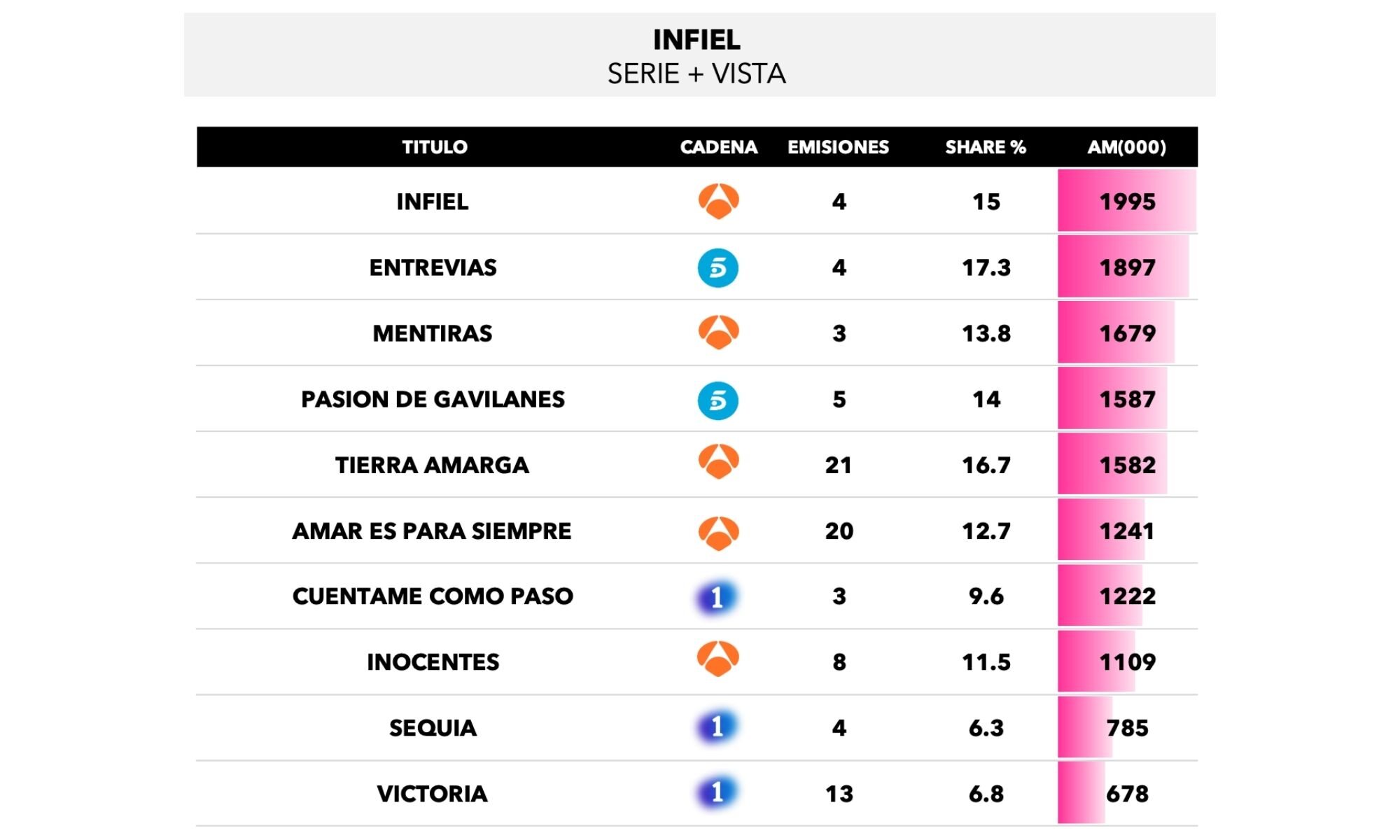1400x840 pixels.
Task: Click the CADENA column header
Action: (718, 147)
